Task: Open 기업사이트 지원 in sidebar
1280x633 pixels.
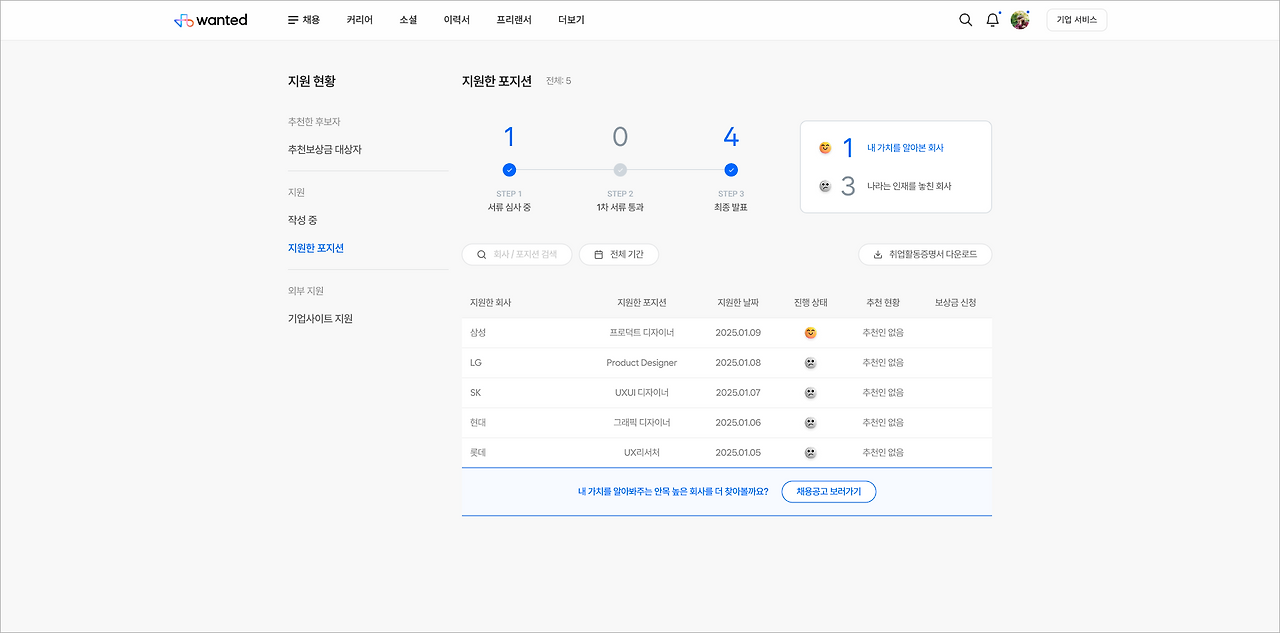Action: [x=320, y=319]
